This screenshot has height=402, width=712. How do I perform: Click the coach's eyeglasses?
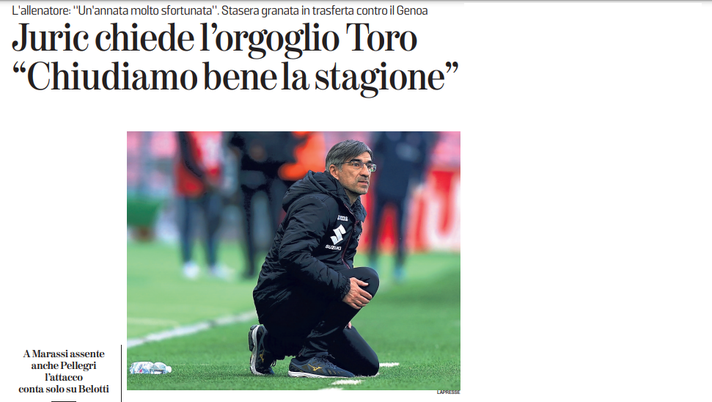[x=362, y=167]
